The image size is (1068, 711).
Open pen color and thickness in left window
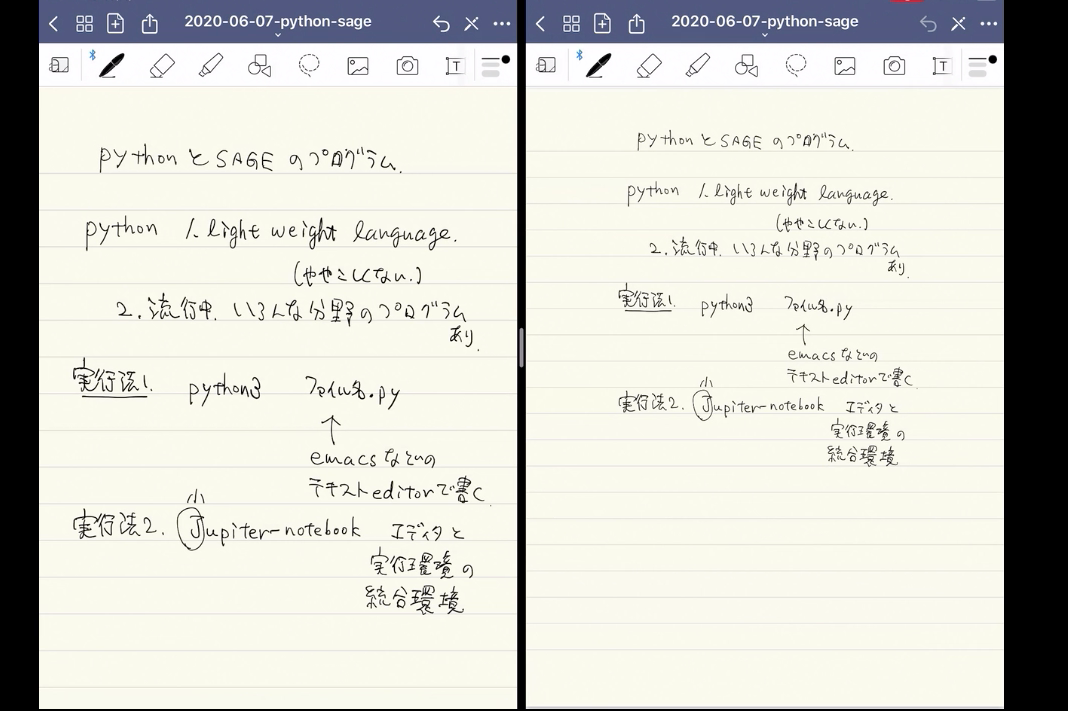(x=495, y=65)
